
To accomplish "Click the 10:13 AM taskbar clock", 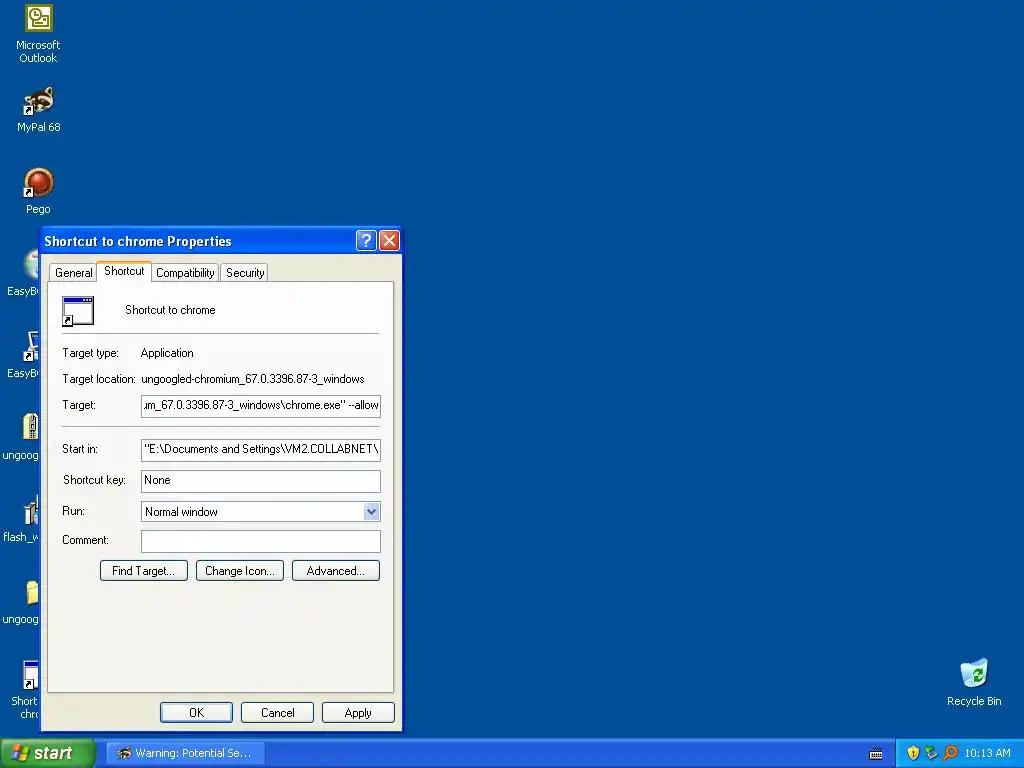I will 987,753.
